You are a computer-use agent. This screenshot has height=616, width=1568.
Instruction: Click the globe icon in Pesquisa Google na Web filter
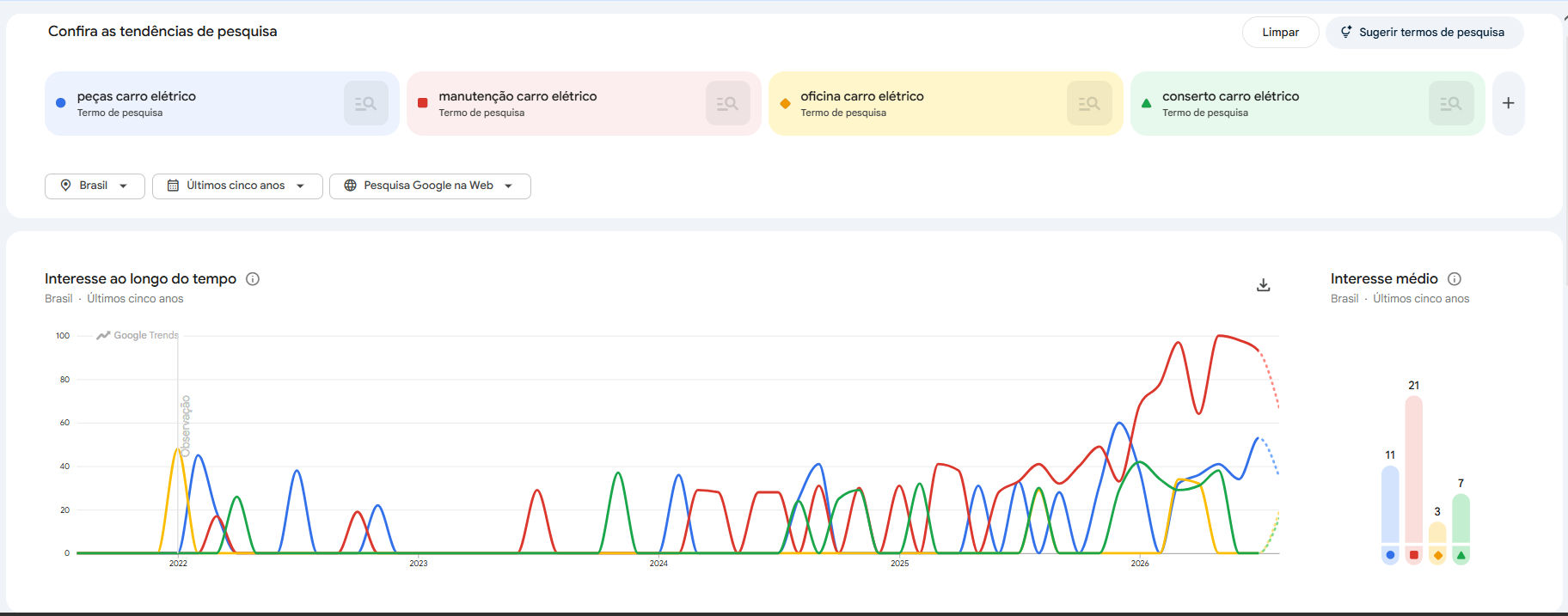(350, 186)
